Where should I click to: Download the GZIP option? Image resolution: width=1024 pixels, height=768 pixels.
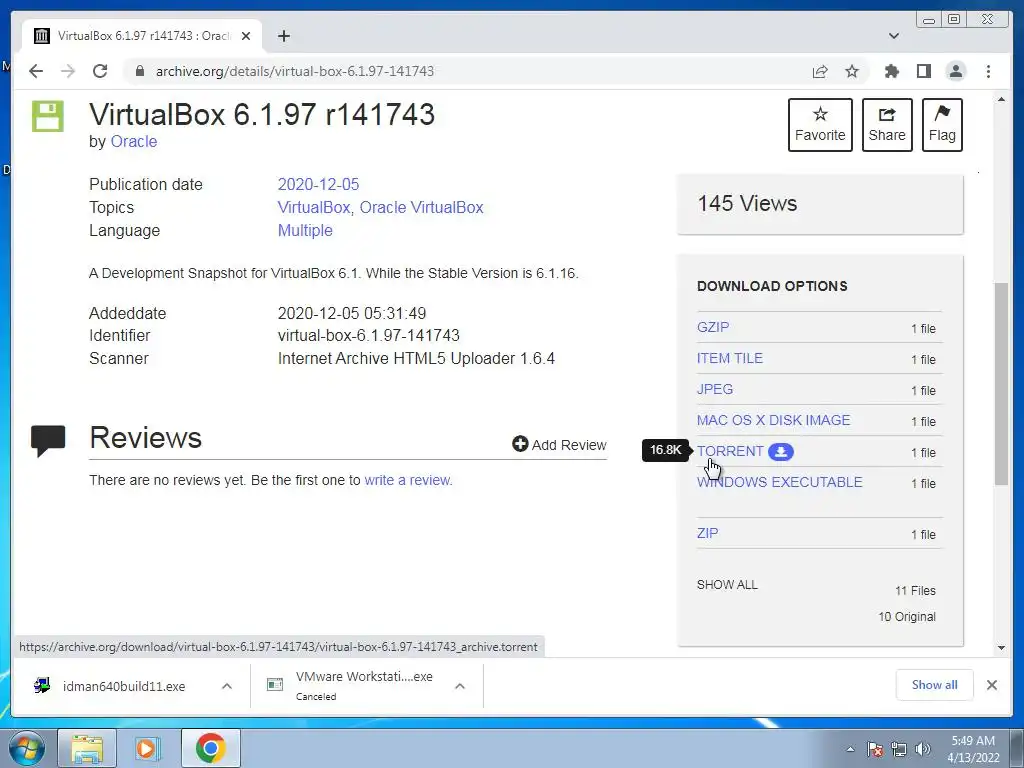coord(712,327)
